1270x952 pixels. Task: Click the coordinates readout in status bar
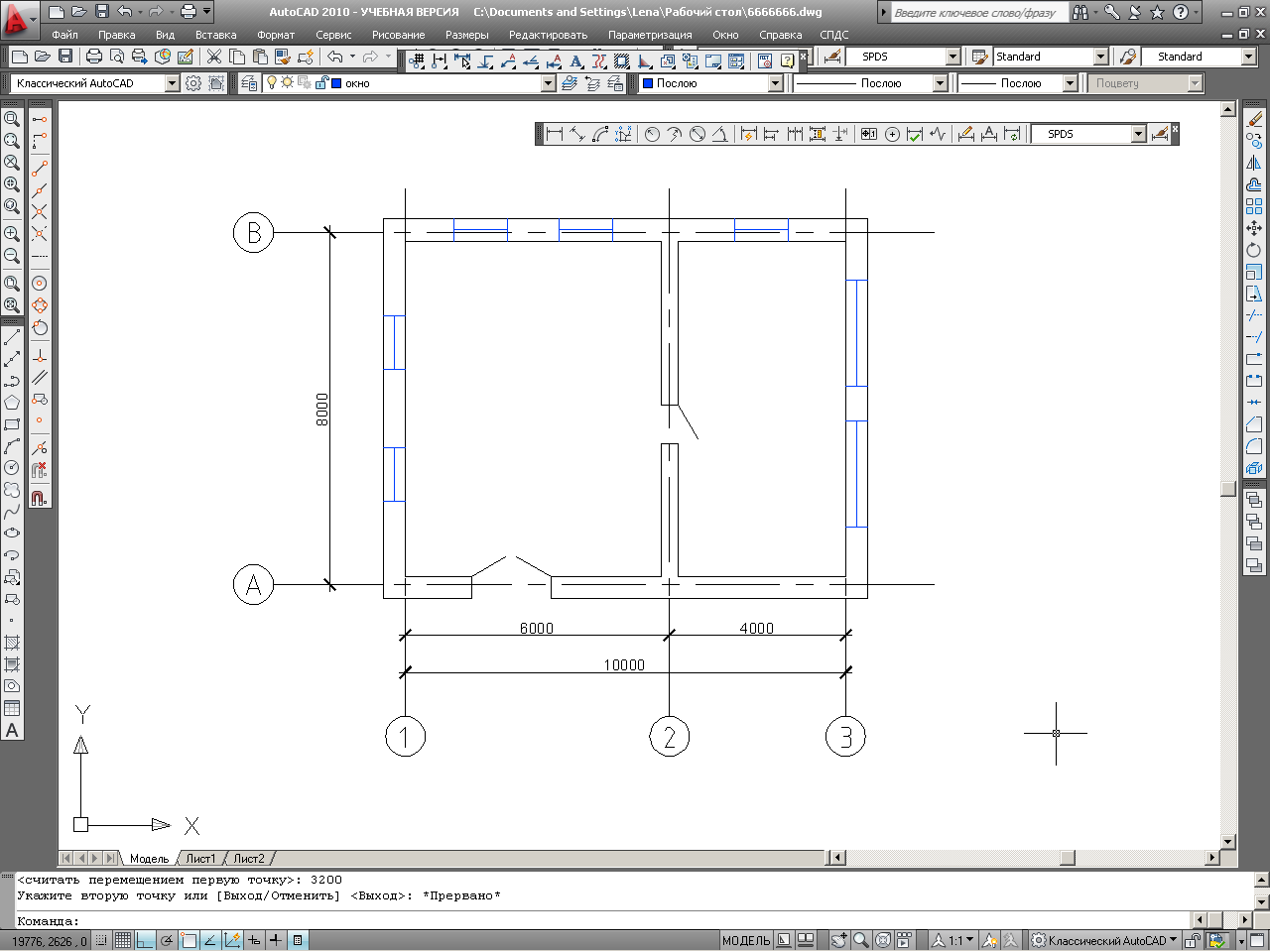49,941
